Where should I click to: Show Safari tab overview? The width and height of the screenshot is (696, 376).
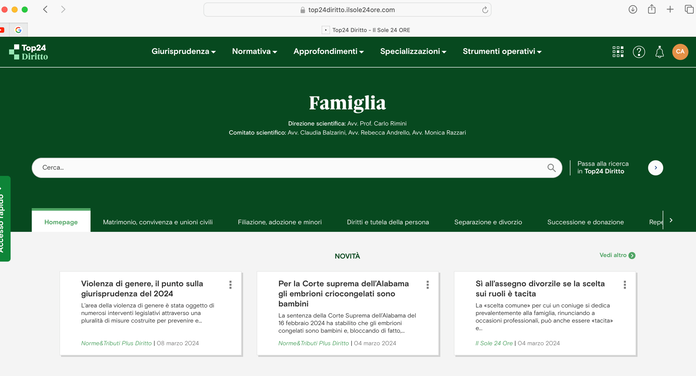[689, 9]
